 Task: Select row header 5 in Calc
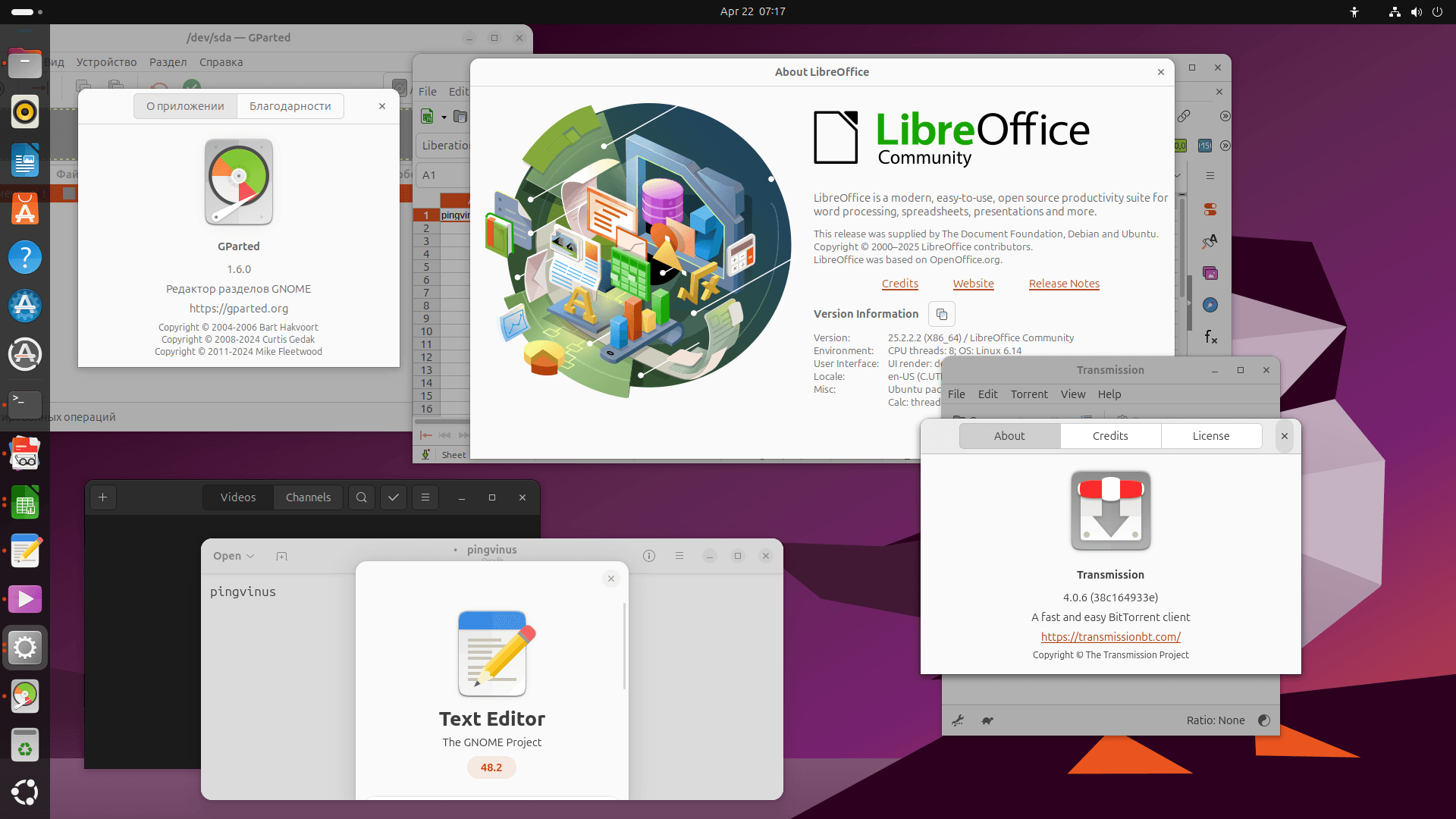(x=426, y=267)
